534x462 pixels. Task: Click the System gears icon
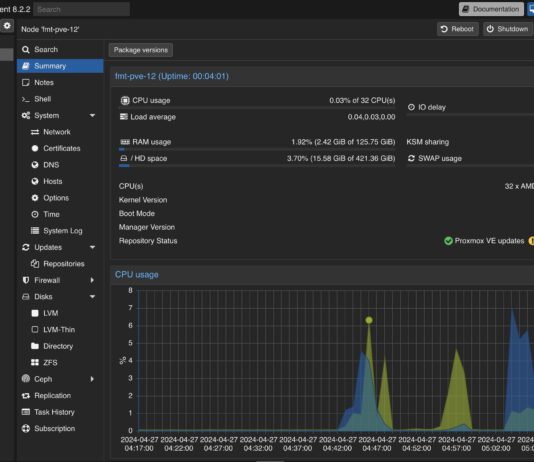coord(26,116)
